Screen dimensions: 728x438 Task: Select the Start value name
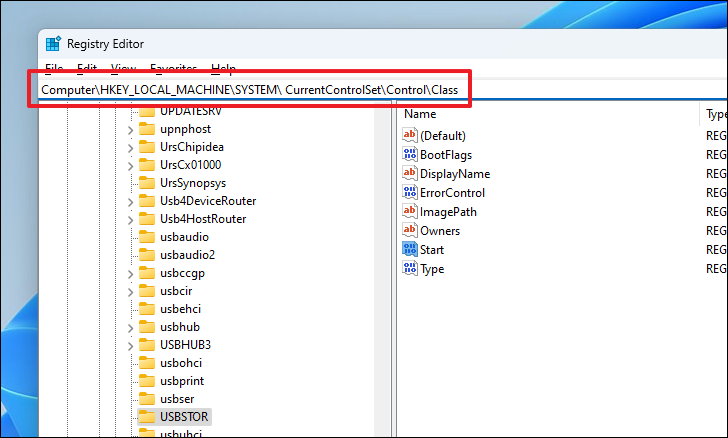click(x=432, y=250)
